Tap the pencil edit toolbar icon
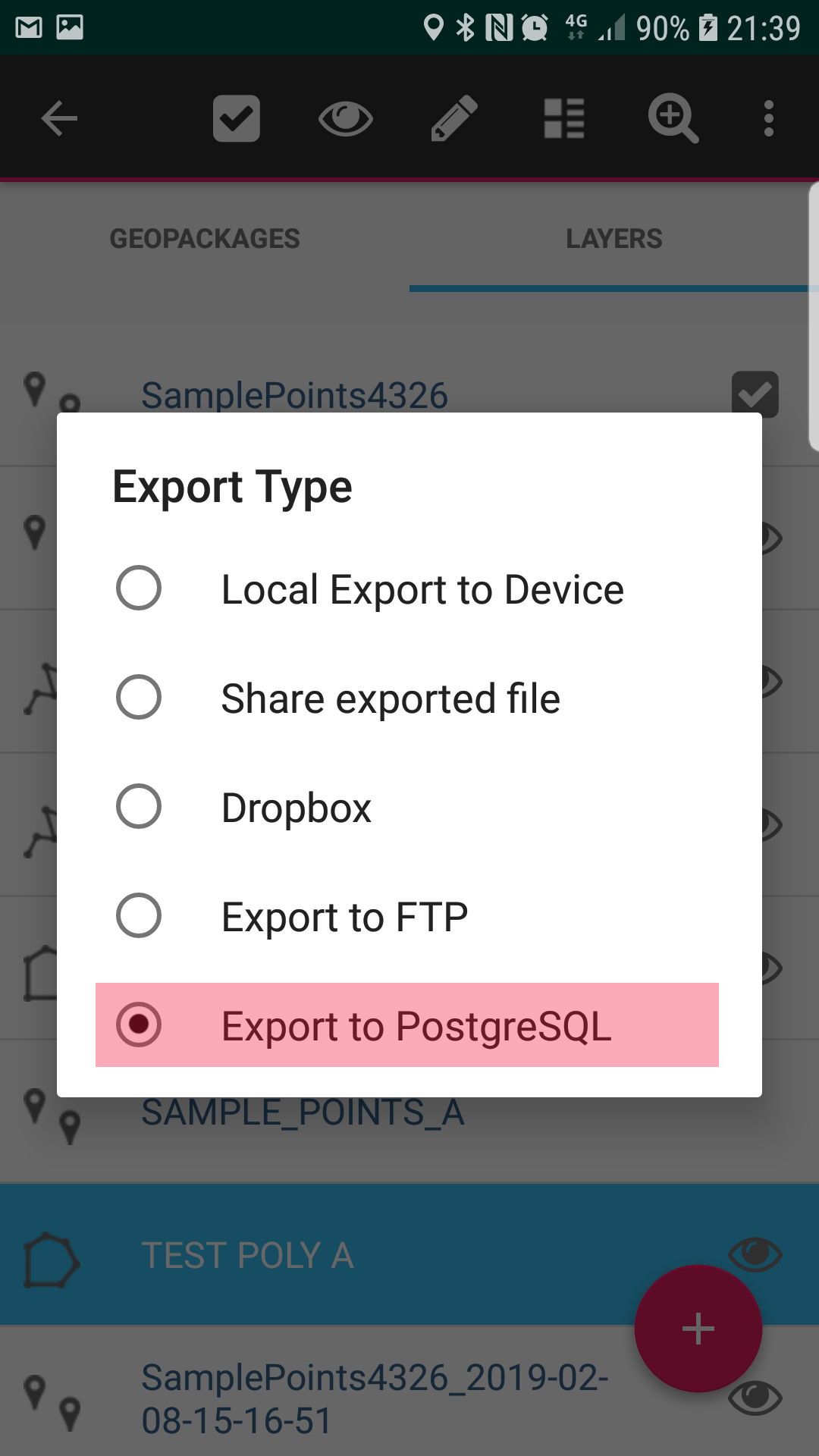Image resolution: width=819 pixels, height=1456 pixels. (x=454, y=118)
